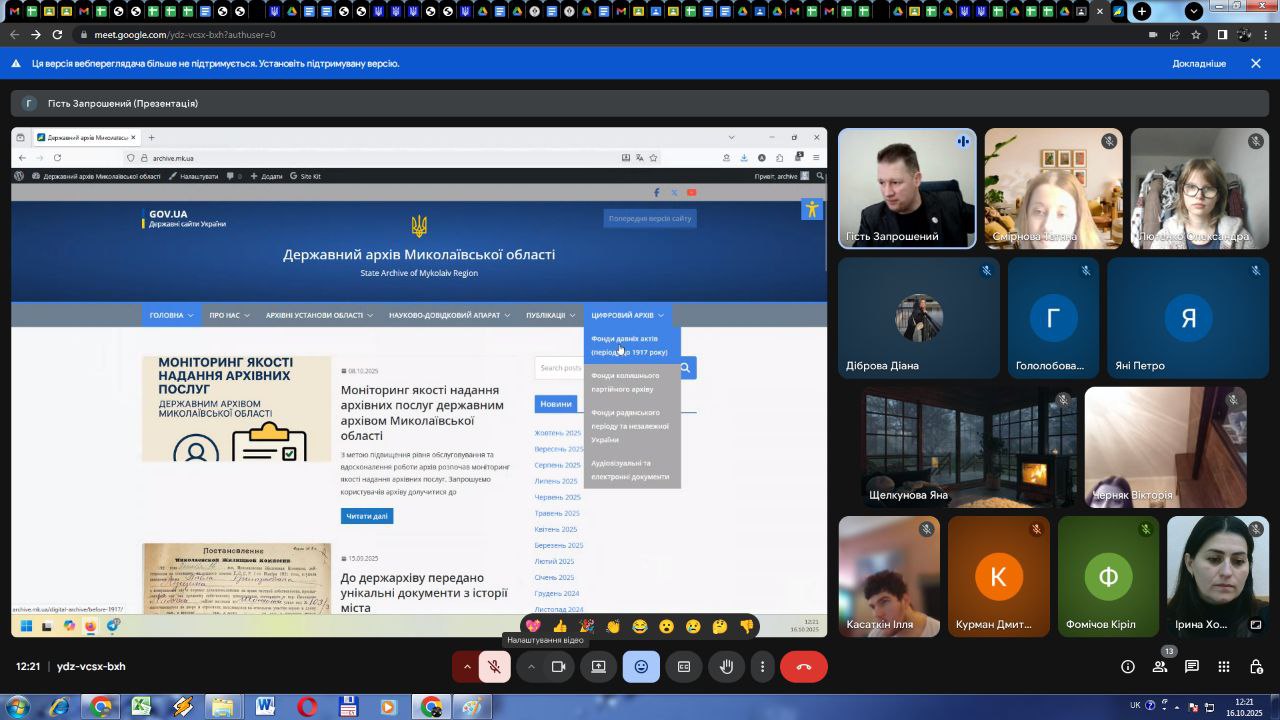
Task: Expand video settings arrow beside camera
Action: click(531, 667)
